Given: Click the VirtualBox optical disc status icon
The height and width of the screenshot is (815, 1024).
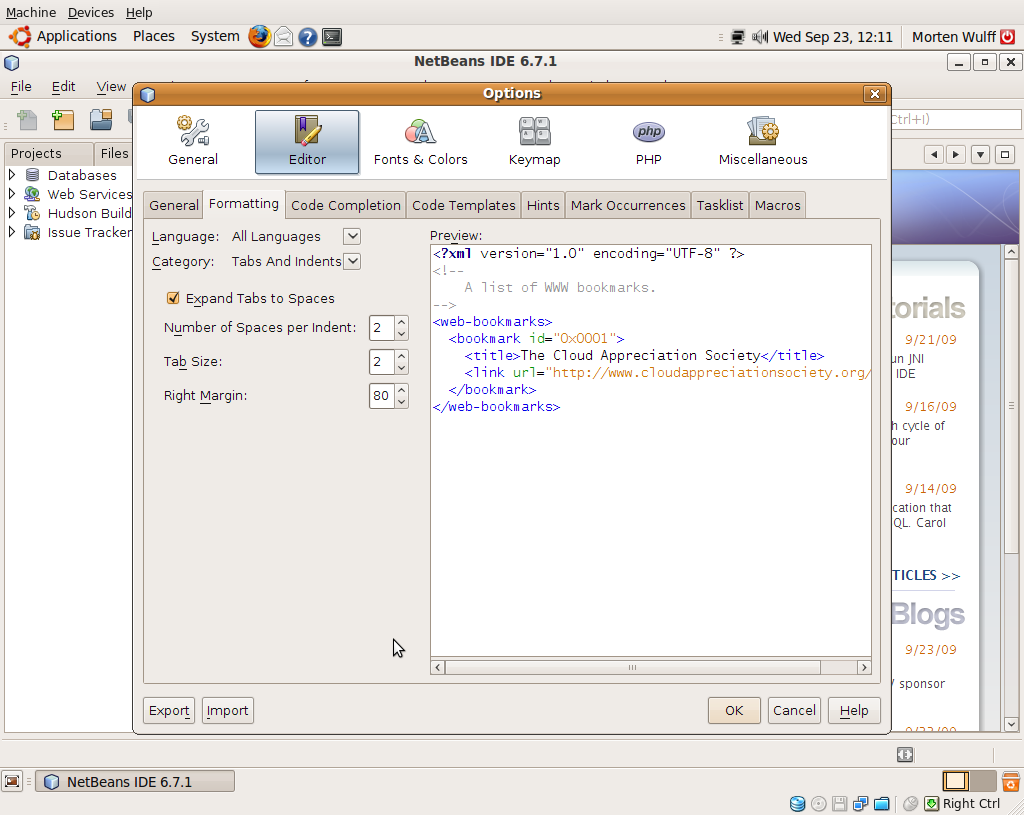Looking at the screenshot, I should [x=819, y=804].
